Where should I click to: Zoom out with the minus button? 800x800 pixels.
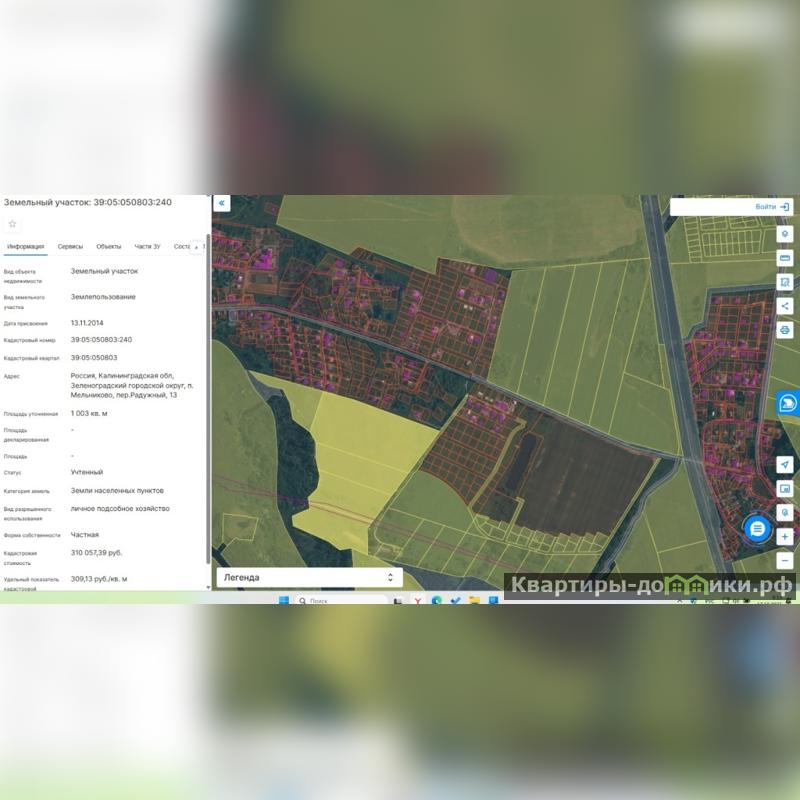tap(785, 560)
